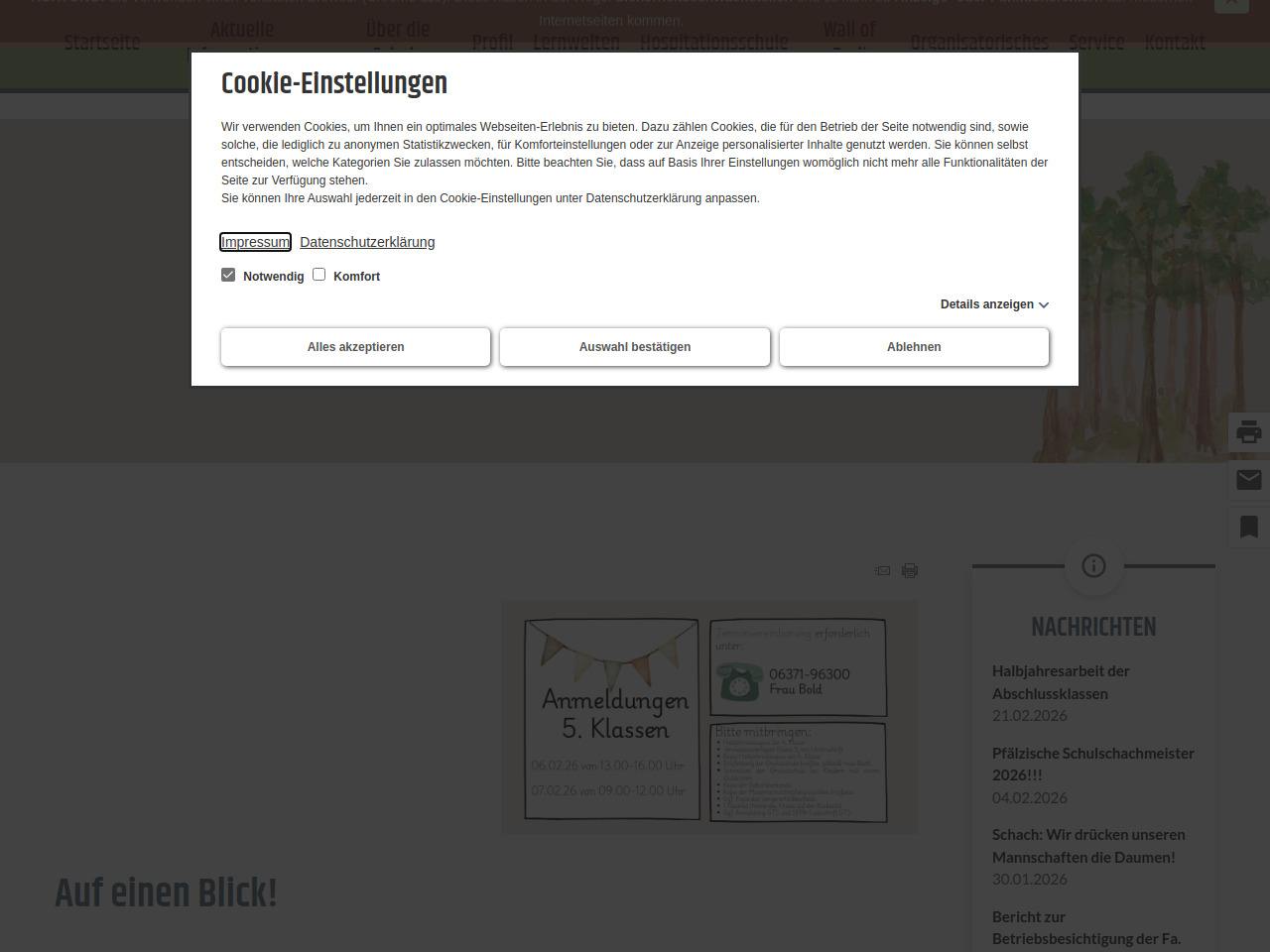Click the telephone icon in the flyer
Viewport: 1270px width, 952px height.
click(x=739, y=682)
